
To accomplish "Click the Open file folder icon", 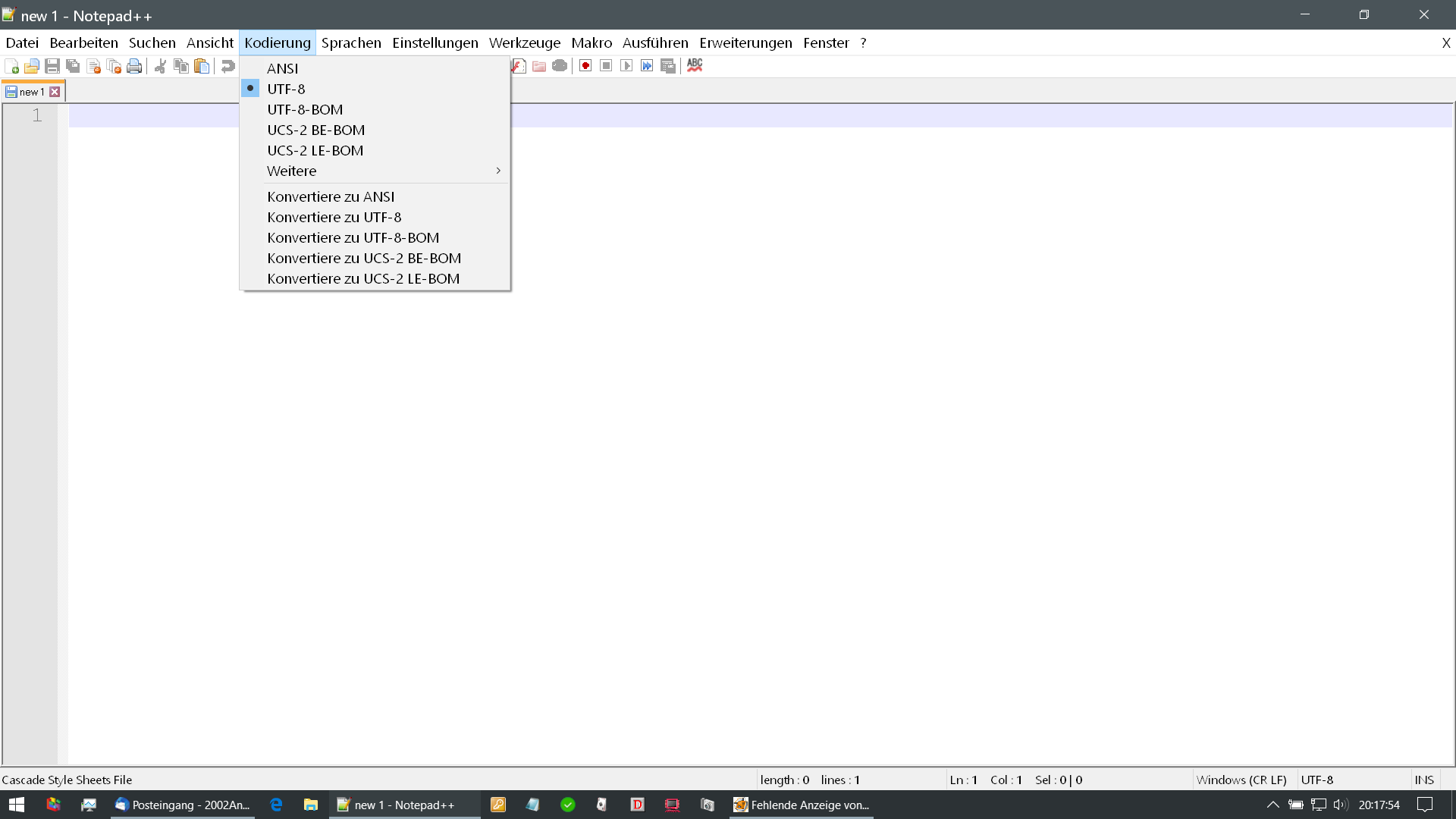I will point(32,66).
